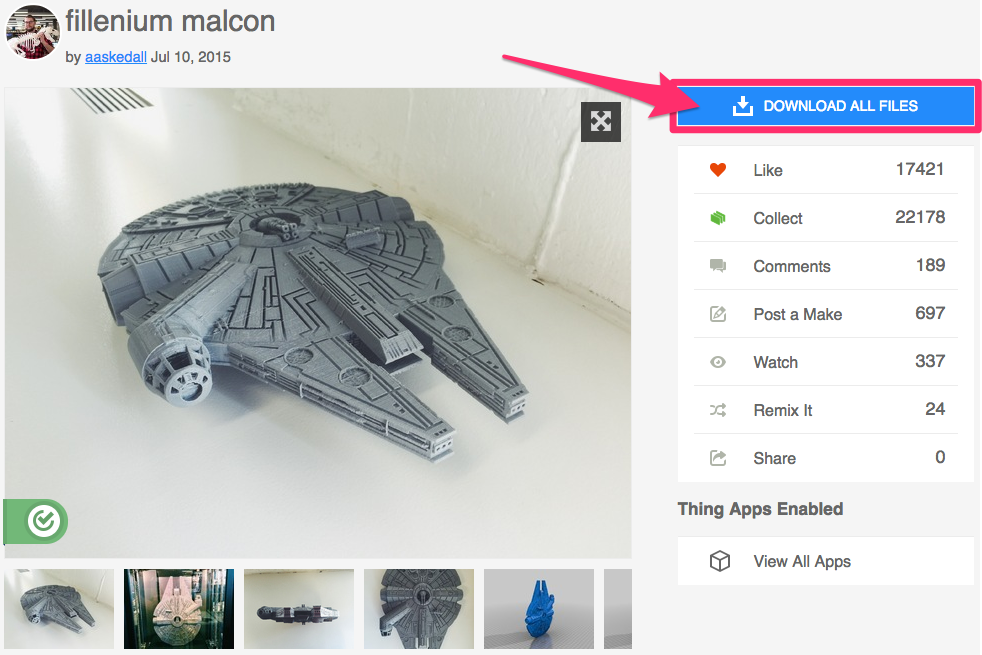The image size is (982, 655).
Task: Select the side-view ship thumbnail
Action: [x=299, y=609]
